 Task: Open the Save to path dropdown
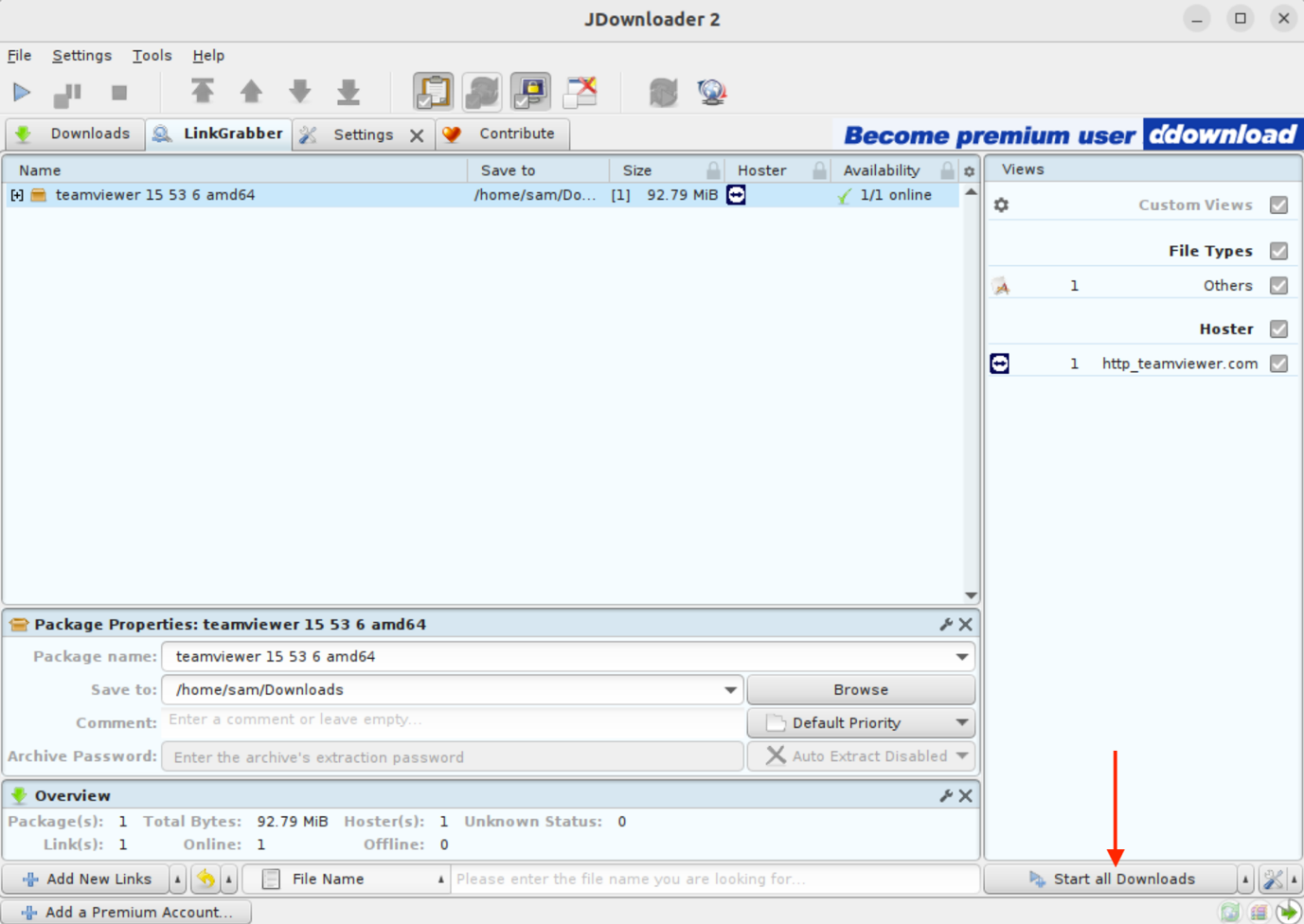[730, 690]
